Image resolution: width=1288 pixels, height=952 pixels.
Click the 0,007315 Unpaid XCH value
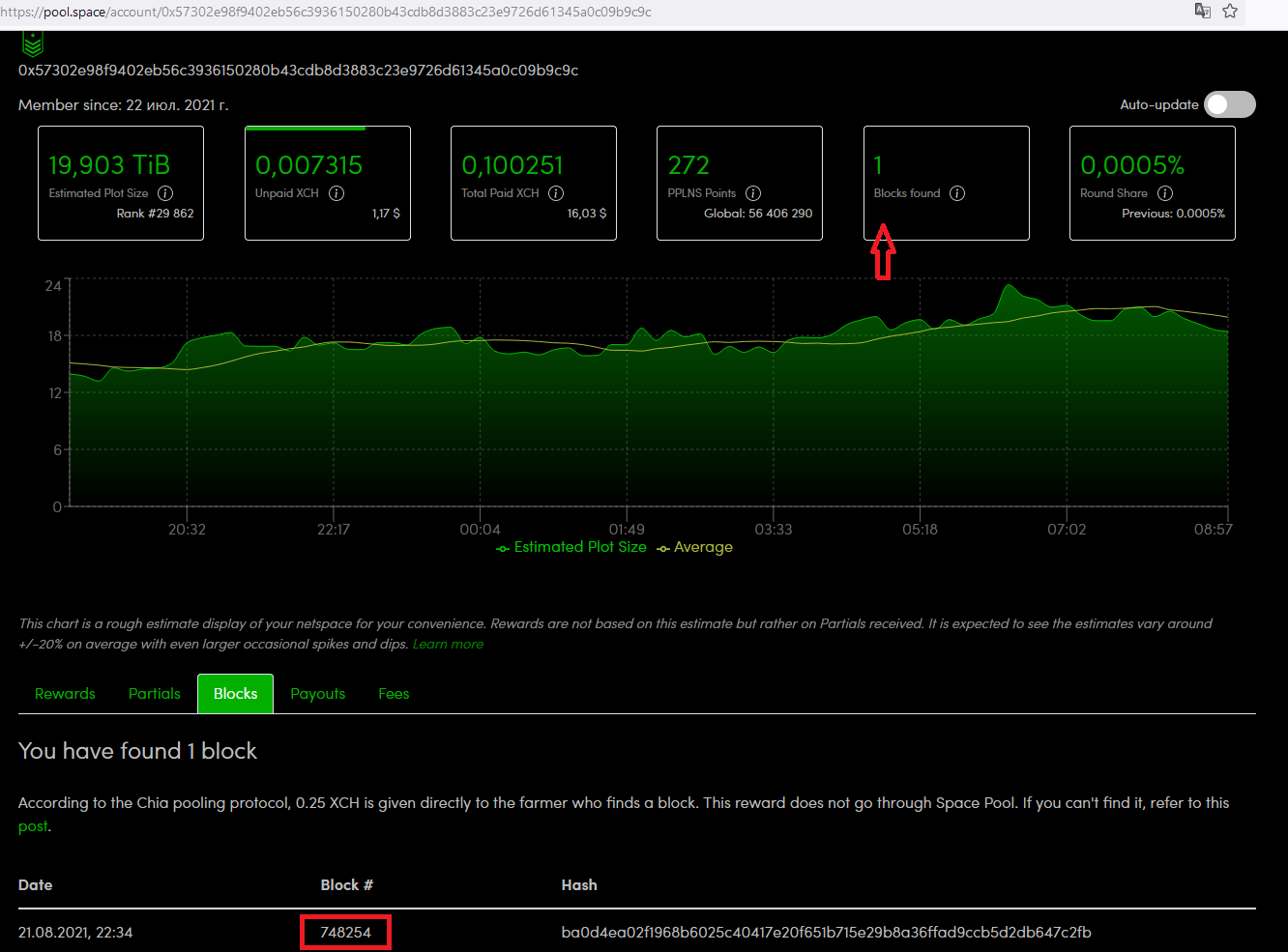click(x=308, y=165)
